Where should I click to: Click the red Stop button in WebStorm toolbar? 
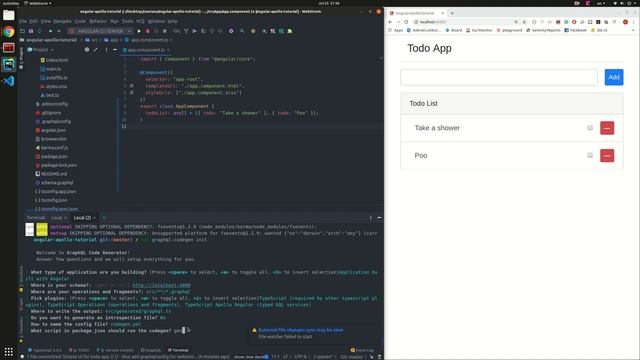point(148,31)
